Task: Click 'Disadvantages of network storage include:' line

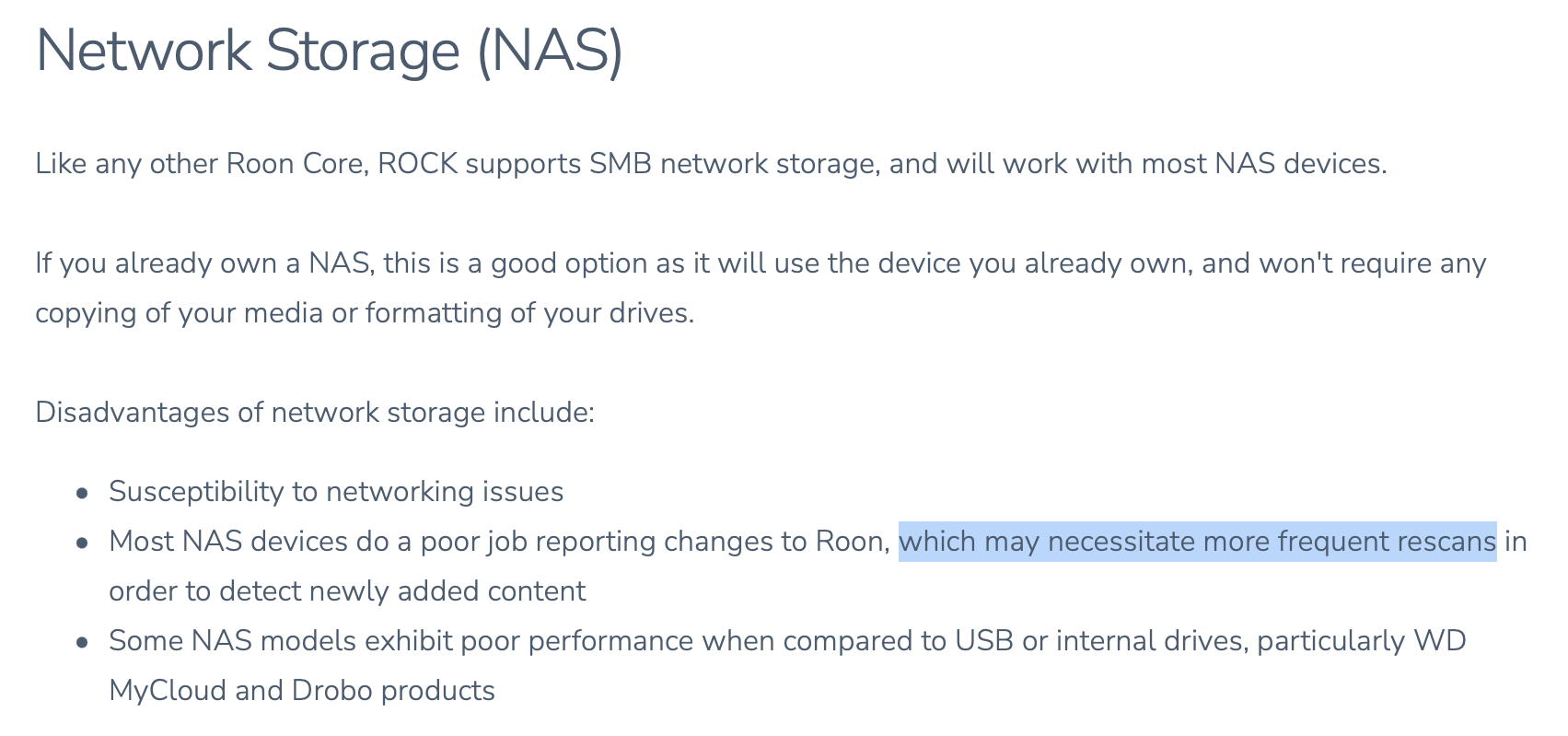Action: pos(315,412)
